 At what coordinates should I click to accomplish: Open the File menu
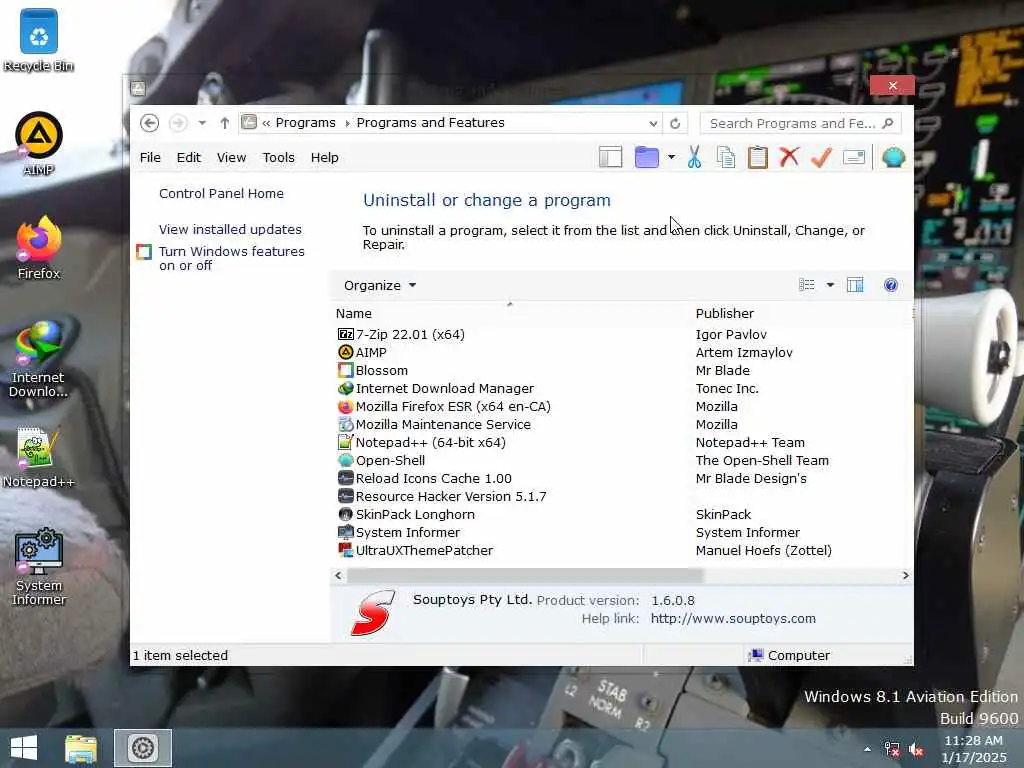[x=150, y=157]
